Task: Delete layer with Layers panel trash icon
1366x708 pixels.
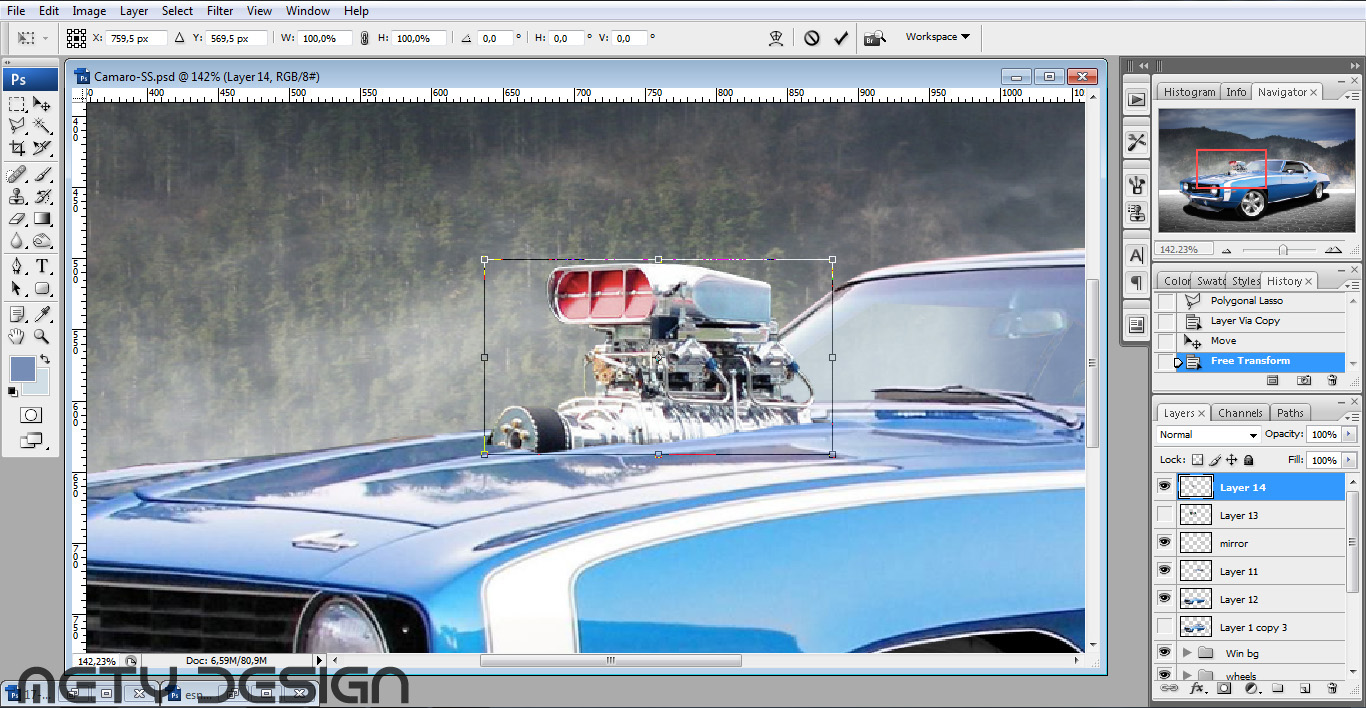Action: (x=1332, y=689)
